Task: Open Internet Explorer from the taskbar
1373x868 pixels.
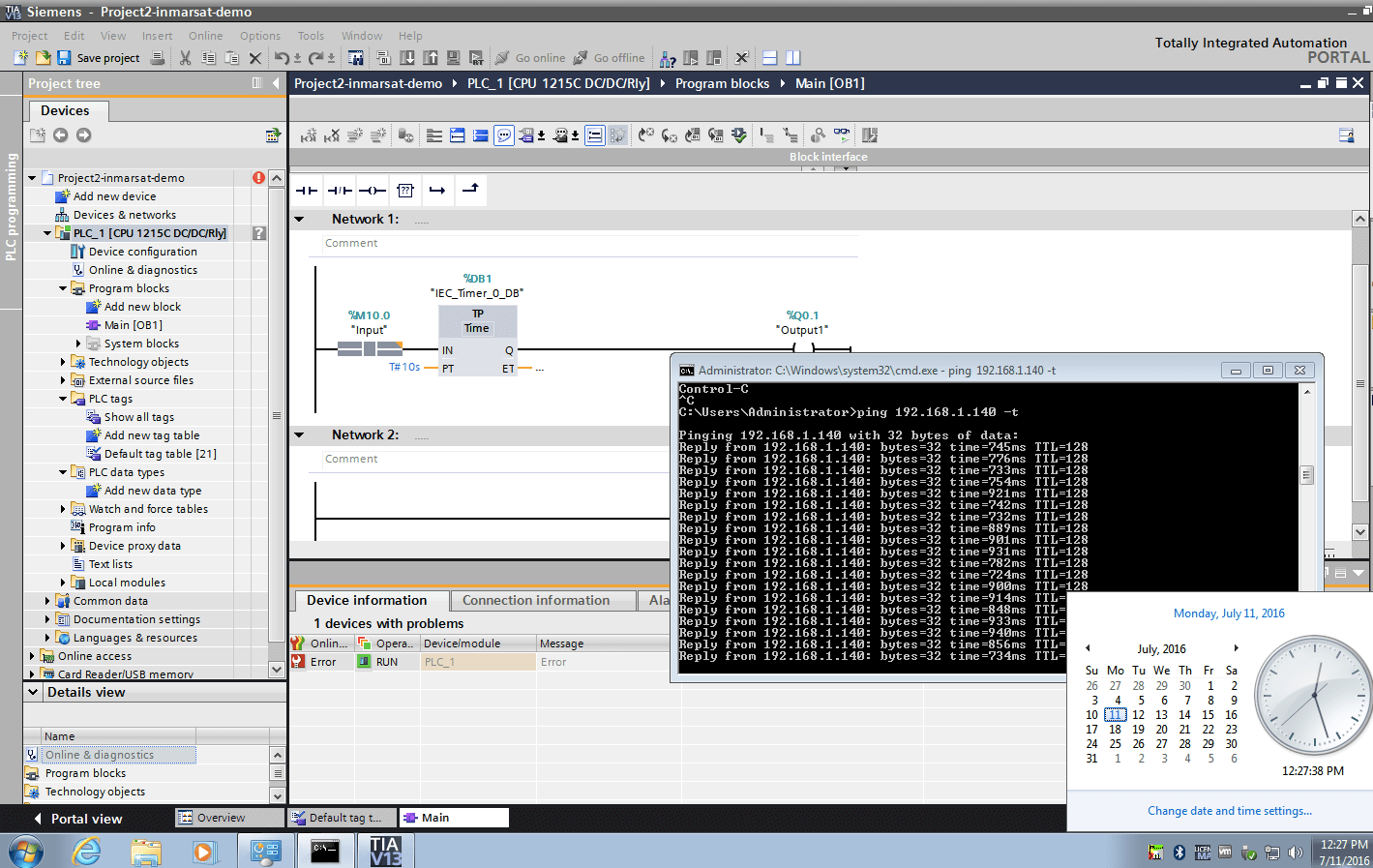Action: 88,851
